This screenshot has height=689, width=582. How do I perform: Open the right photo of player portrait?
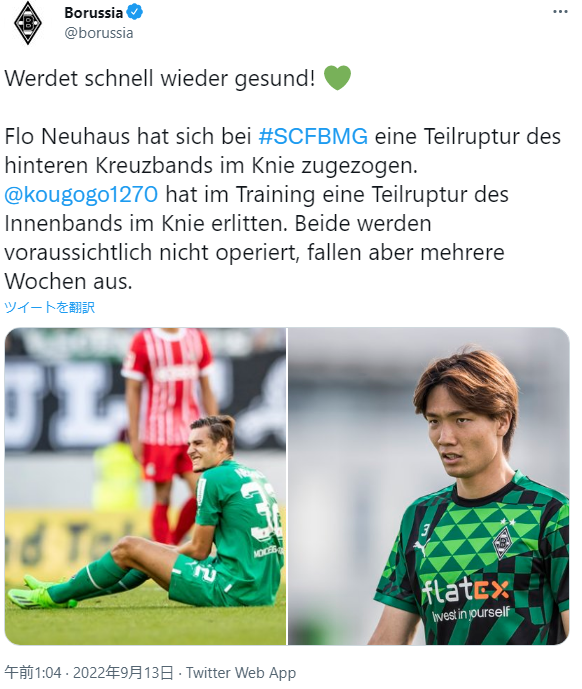point(429,486)
